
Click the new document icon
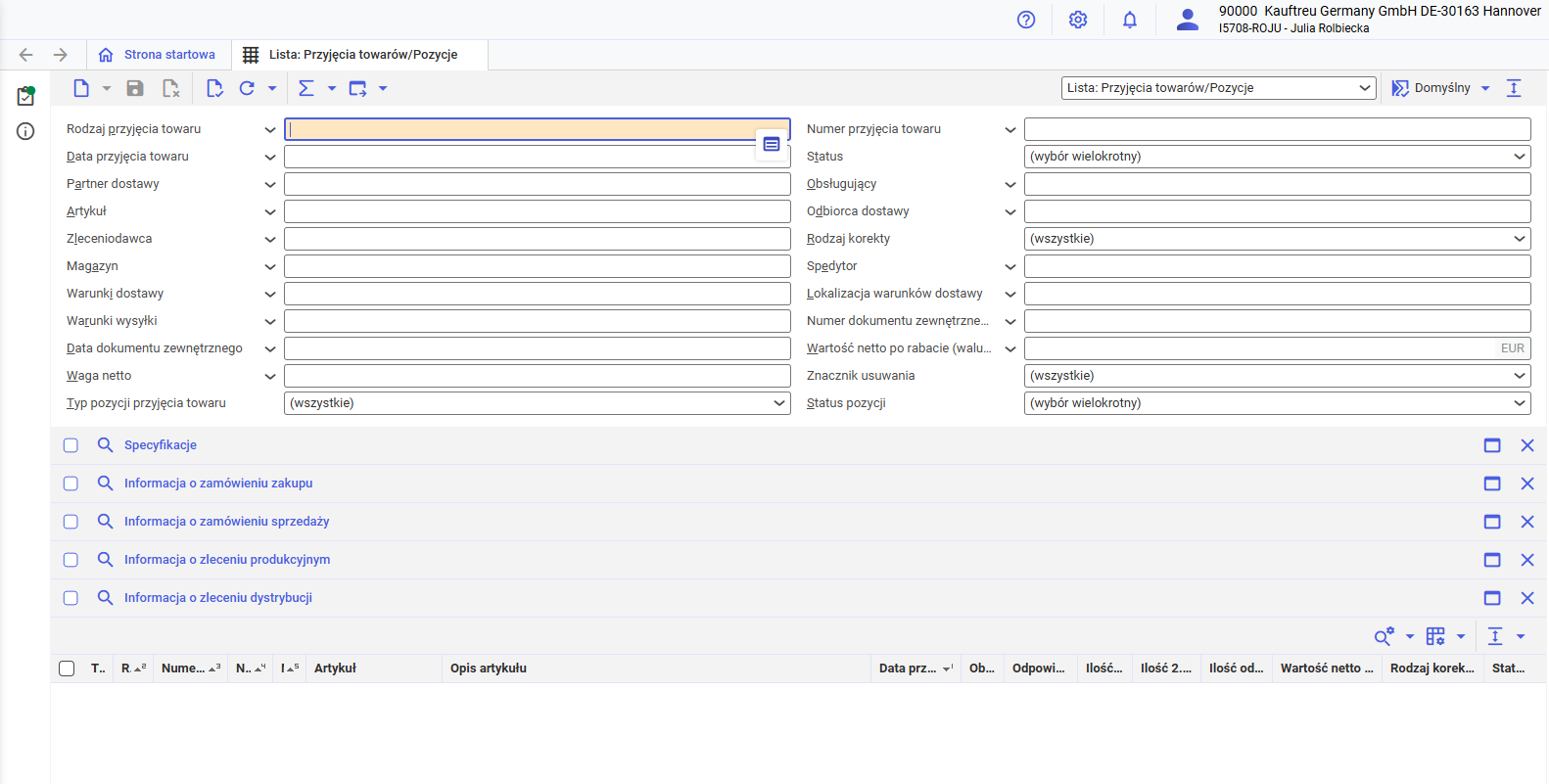pos(81,88)
